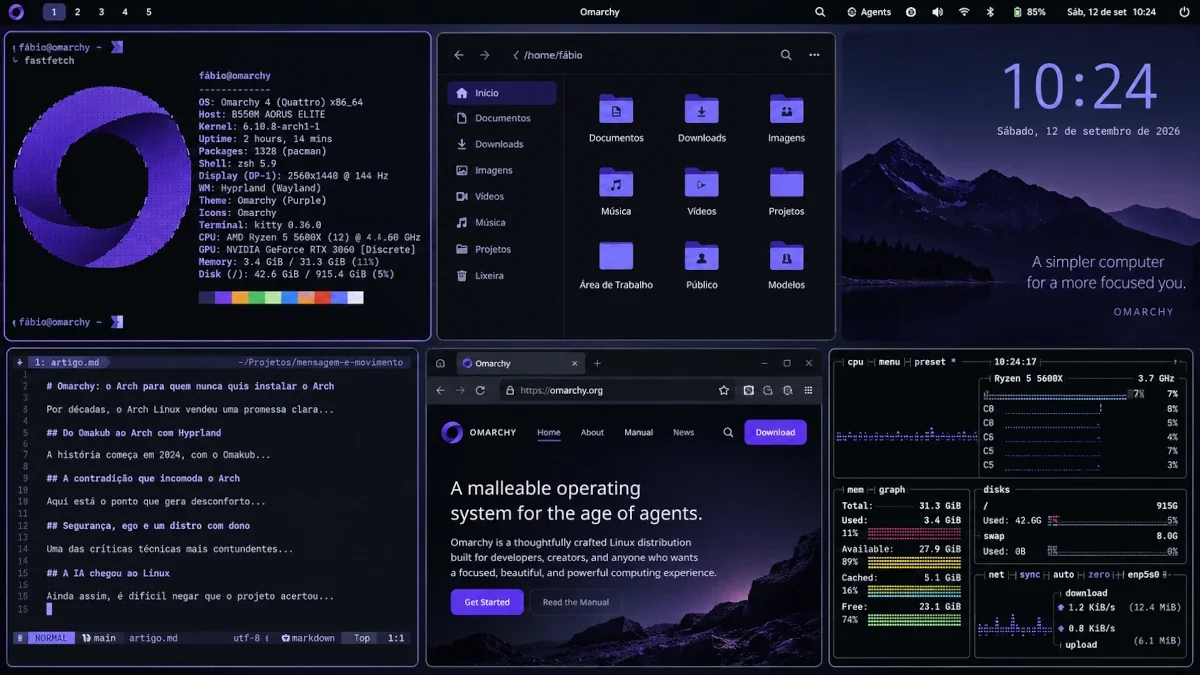Click the padlock icon in address bar
Screen dimensions: 1200x675
510,390
